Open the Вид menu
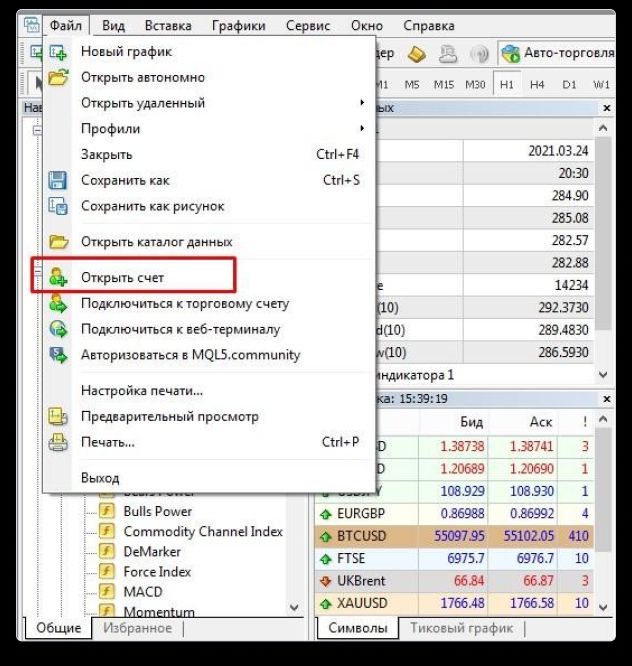 (x=113, y=26)
